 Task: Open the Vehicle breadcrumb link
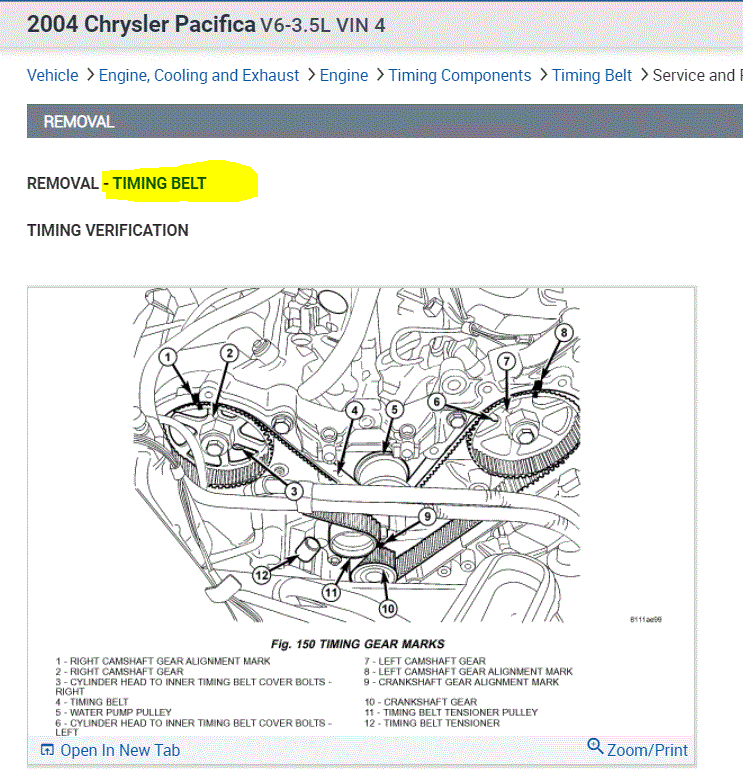click(x=52, y=75)
